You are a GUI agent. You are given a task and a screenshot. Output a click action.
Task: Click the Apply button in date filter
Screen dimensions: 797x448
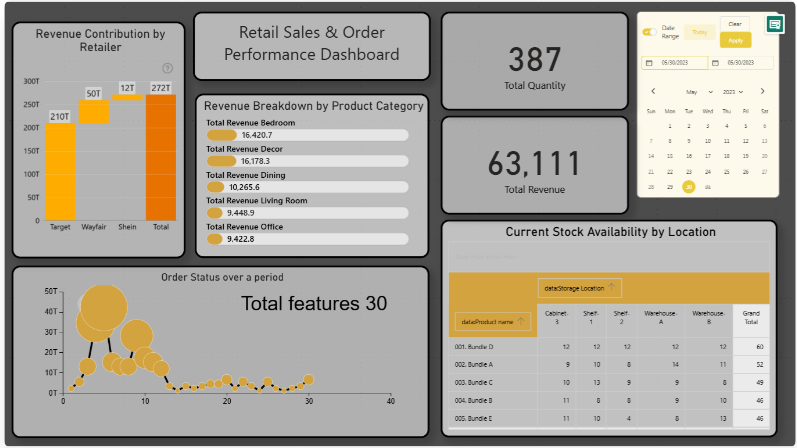(735, 40)
